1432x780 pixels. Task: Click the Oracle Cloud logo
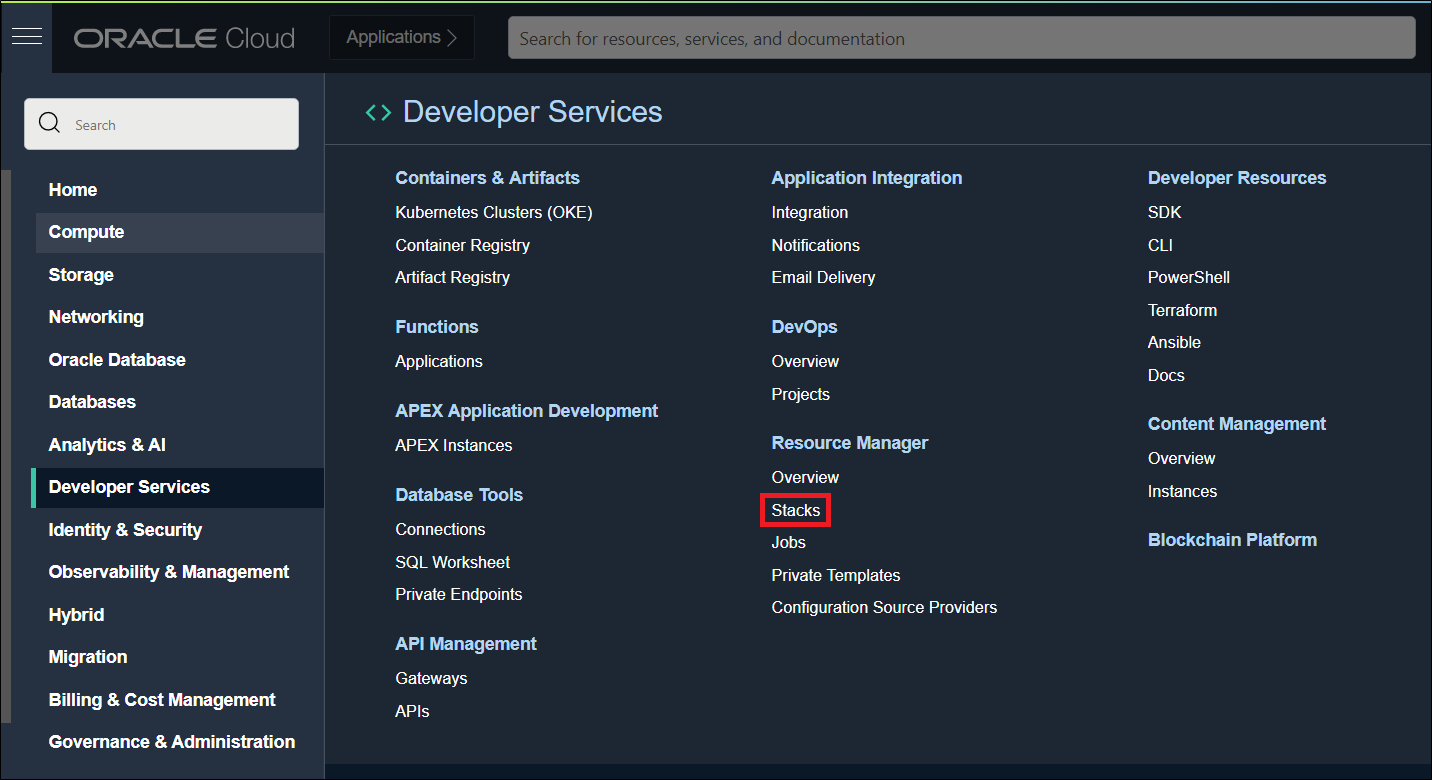tap(184, 37)
